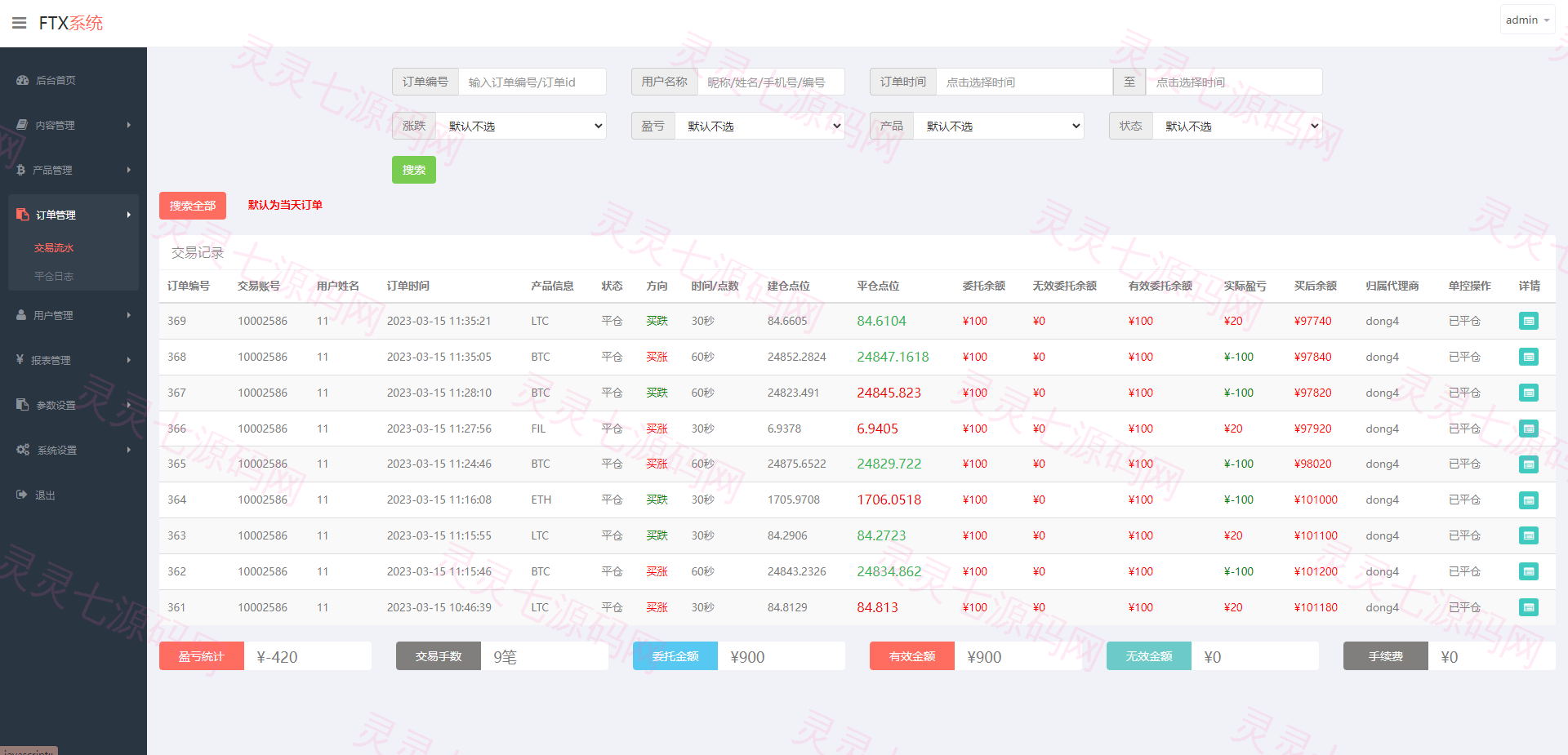Open details icon for order 369
Viewport: 1568px width, 755px height.
click(x=1529, y=321)
